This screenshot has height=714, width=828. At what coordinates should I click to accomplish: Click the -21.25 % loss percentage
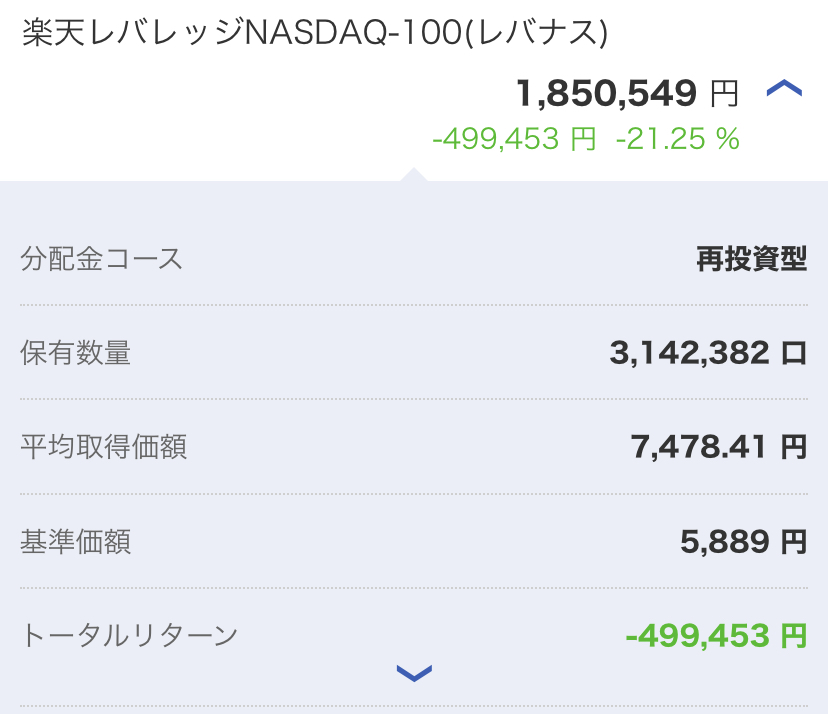click(x=678, y=139)
